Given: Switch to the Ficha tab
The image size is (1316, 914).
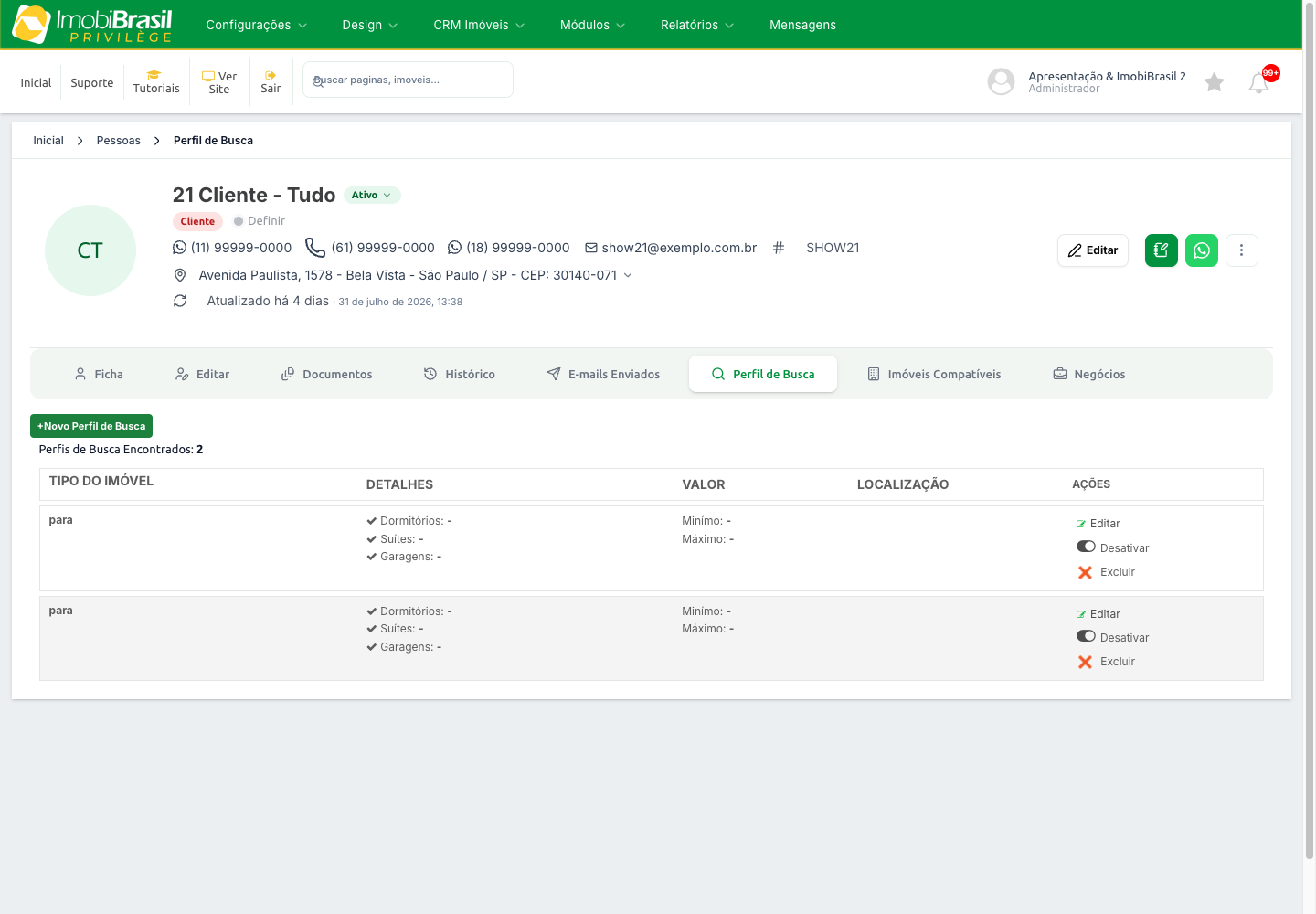Looking at the screenshot, I should tap(99, 374).
